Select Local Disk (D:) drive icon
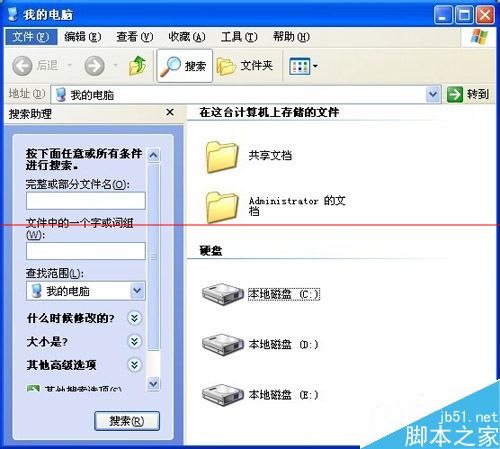 [x=223, y=344]
